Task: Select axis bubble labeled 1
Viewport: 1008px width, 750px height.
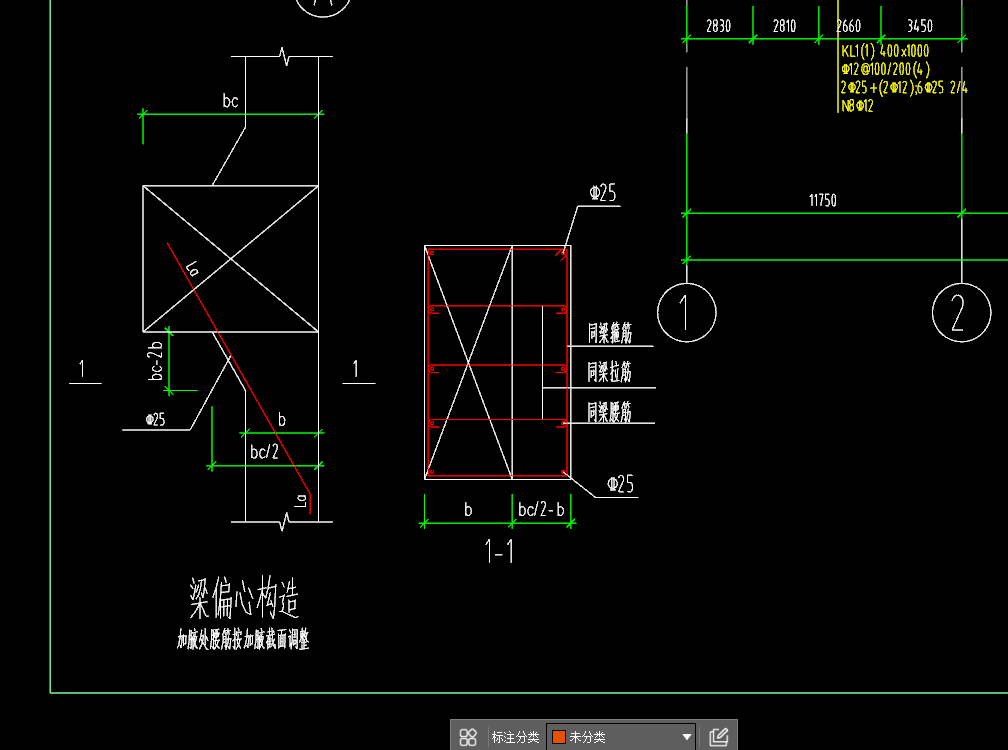Action: point(687,312)
